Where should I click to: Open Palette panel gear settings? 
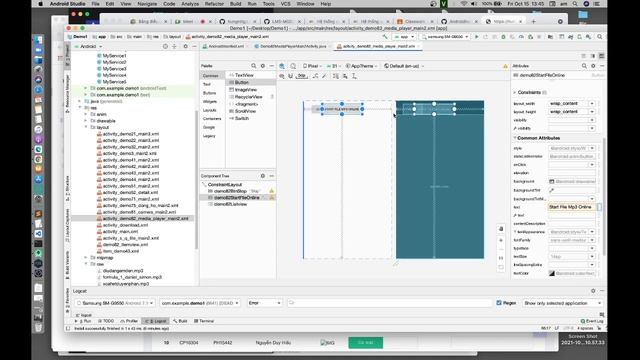click(x=263, y=66)
